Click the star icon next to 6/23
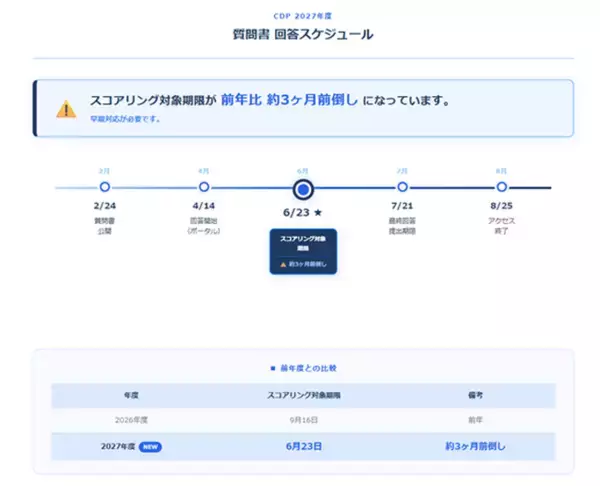The image size is (600, 486). pos(318,212)
